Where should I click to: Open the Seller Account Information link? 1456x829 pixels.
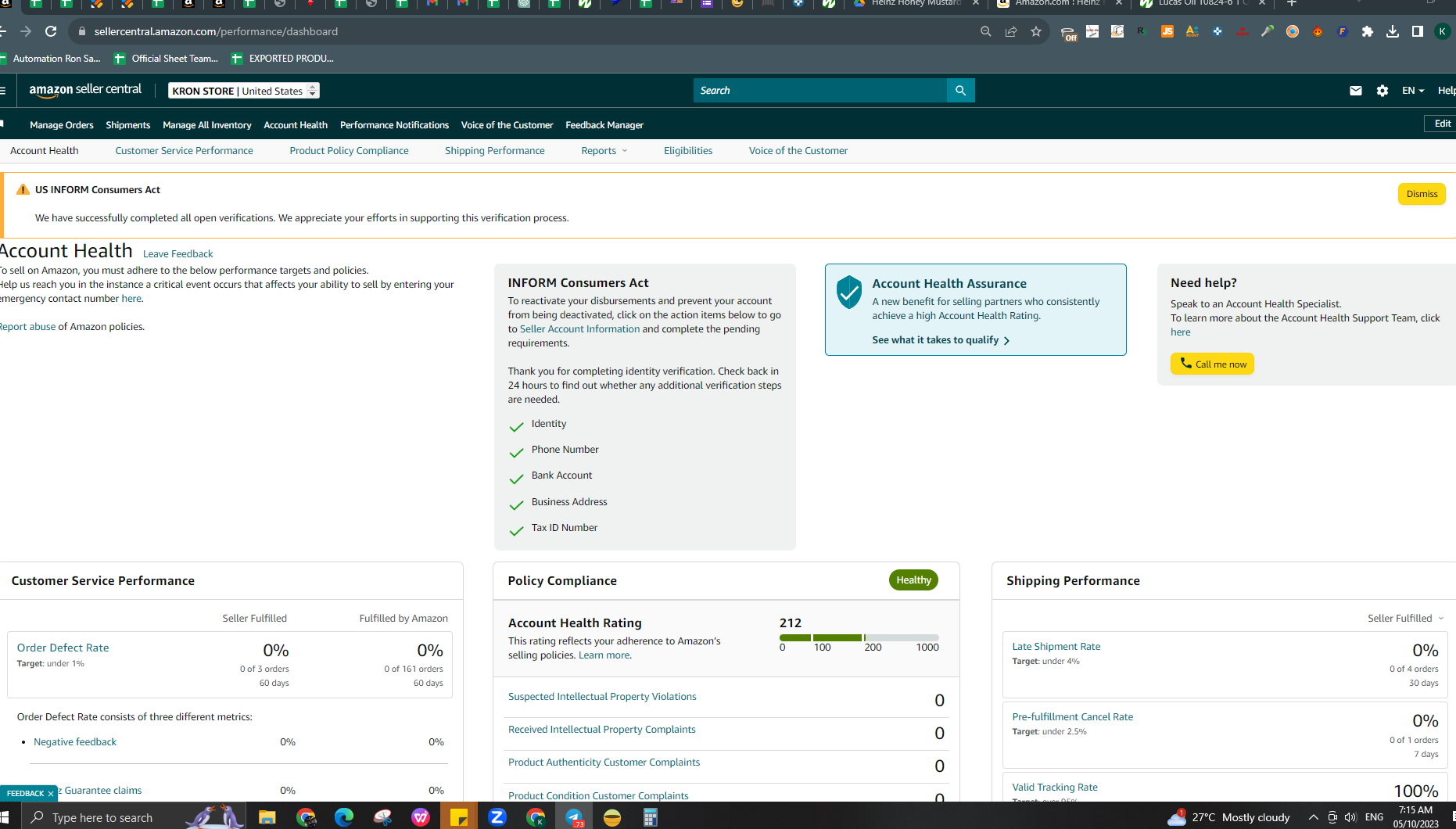click(x=579, y=329)
